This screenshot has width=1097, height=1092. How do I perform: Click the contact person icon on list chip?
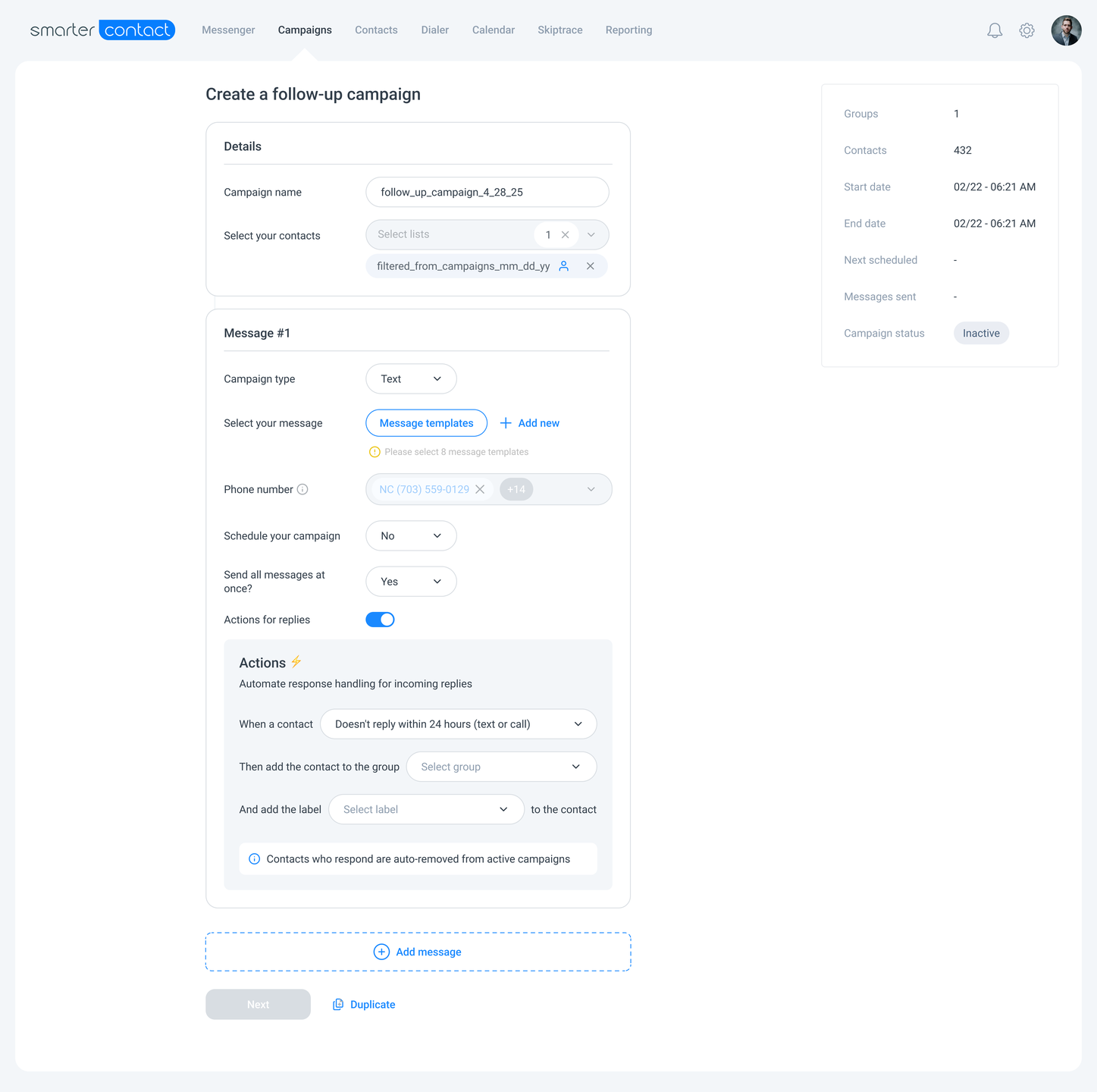point(564,266)
